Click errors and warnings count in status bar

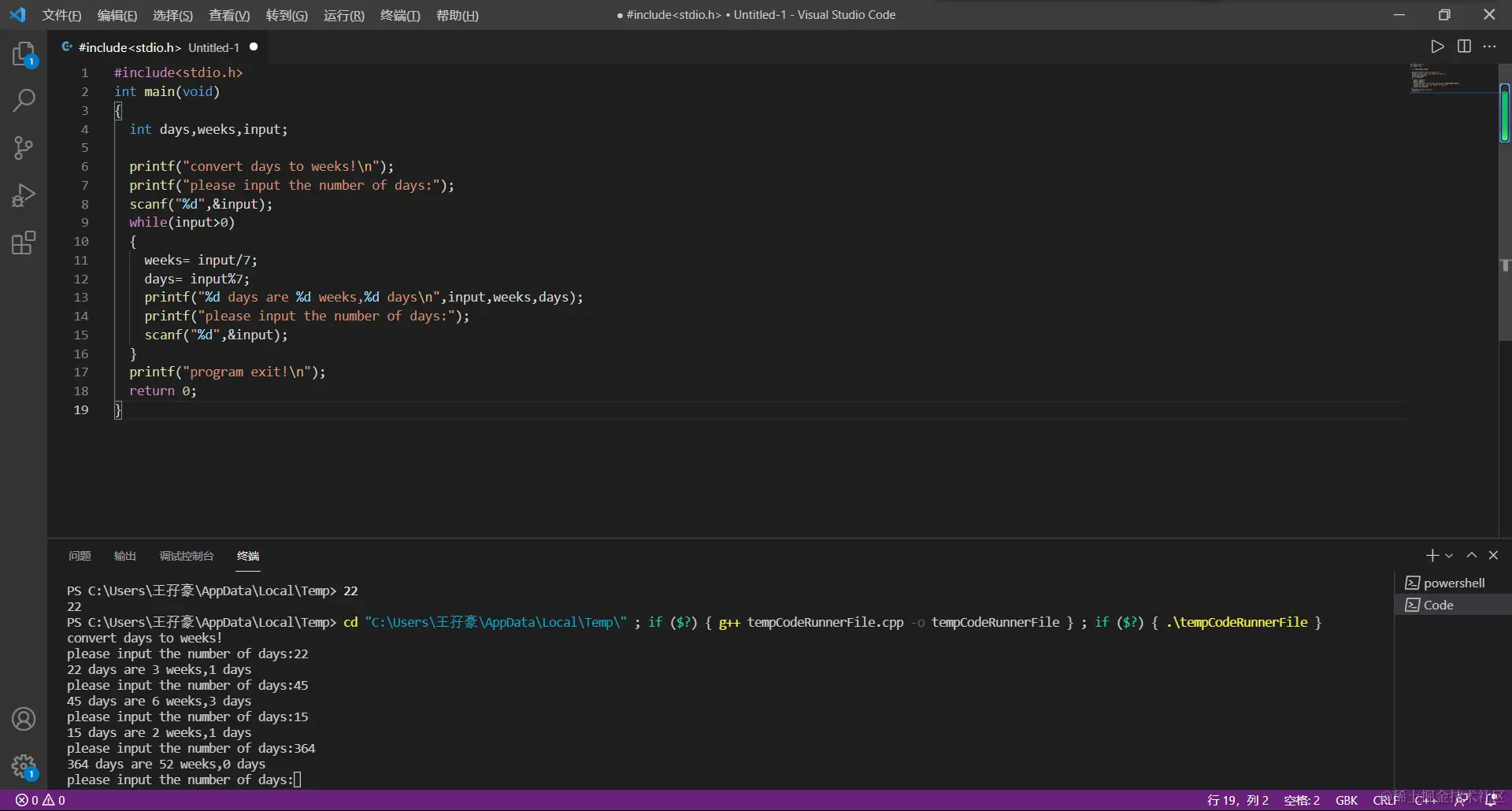pyautogui.click(x=41, y=800)
